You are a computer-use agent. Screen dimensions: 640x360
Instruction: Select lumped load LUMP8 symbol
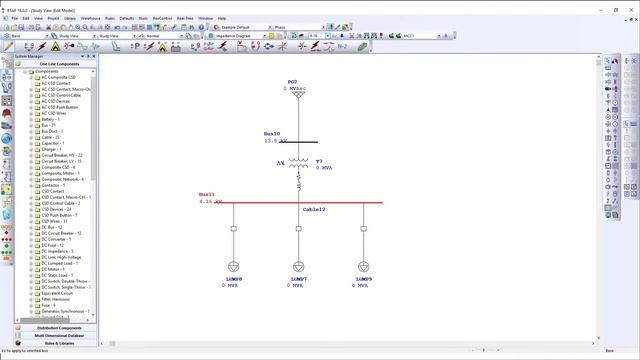click(x=233, y=267)
